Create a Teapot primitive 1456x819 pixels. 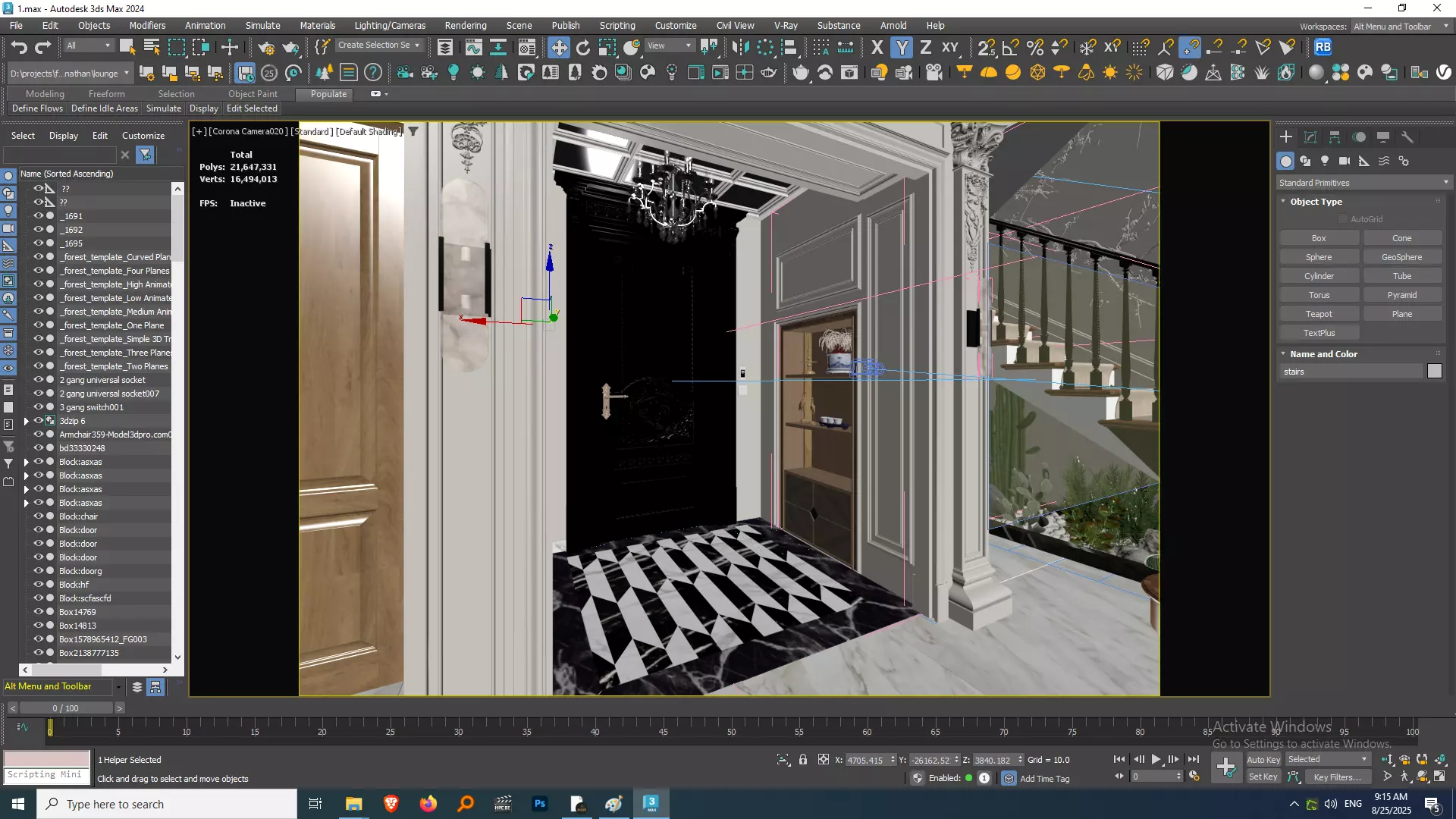pyautogui.click(x=1318, y=314)
